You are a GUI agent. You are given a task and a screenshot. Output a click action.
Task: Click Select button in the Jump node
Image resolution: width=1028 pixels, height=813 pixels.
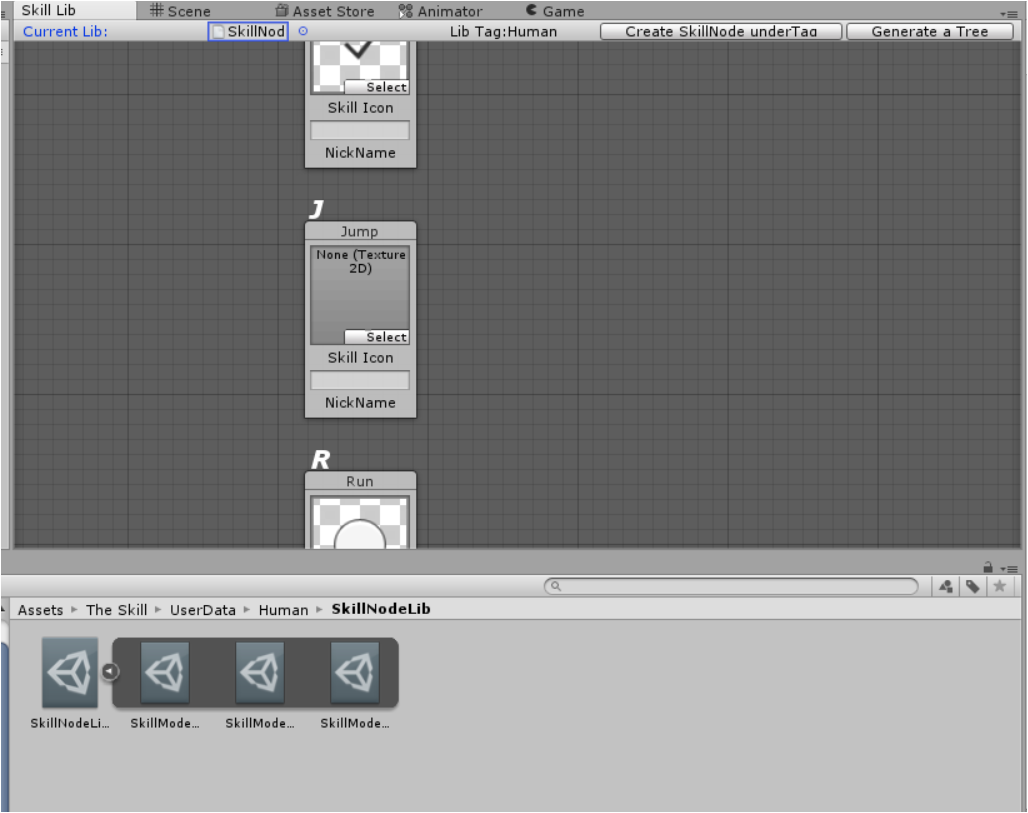click(x=377, y=337)
